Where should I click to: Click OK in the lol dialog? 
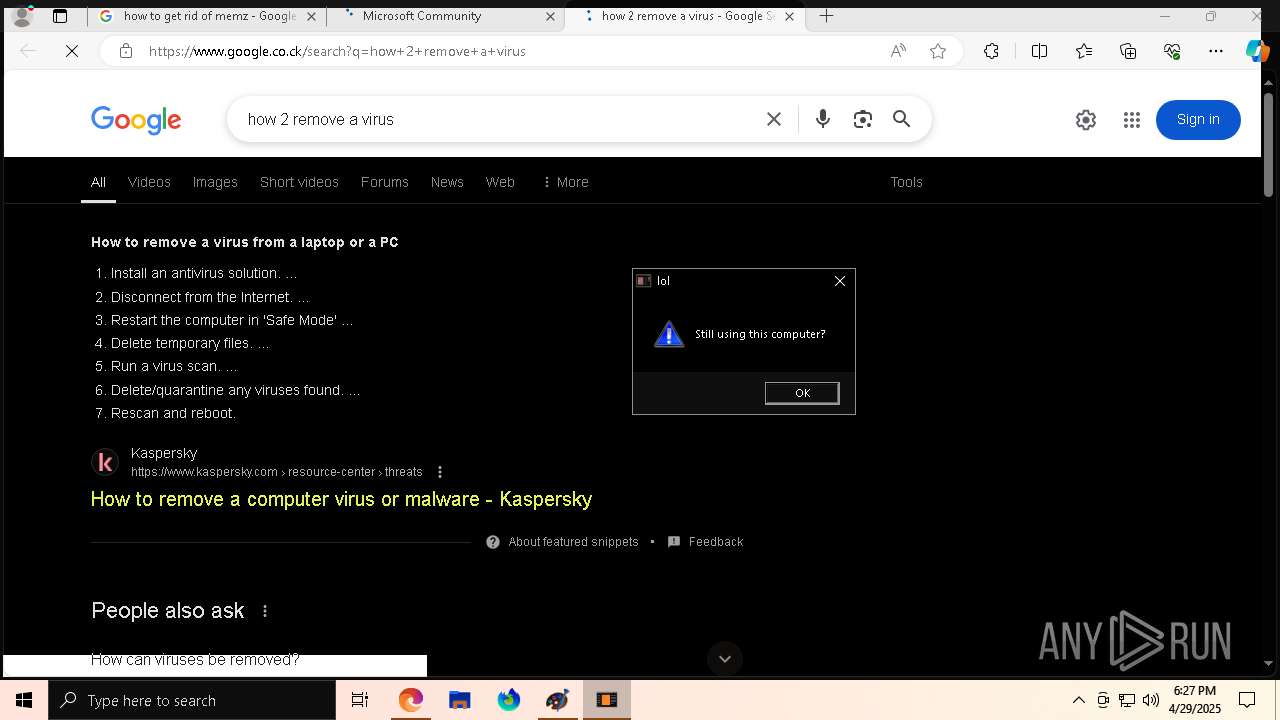coord(802,393)
